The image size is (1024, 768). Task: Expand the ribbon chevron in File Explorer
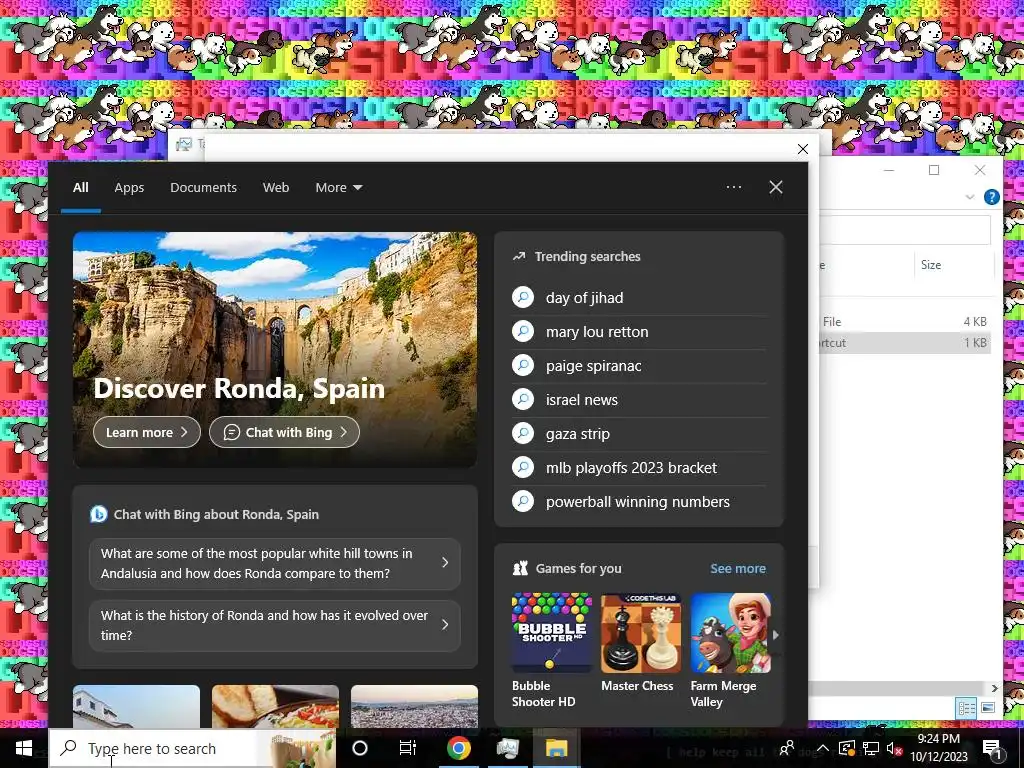(x=970, y=197)
